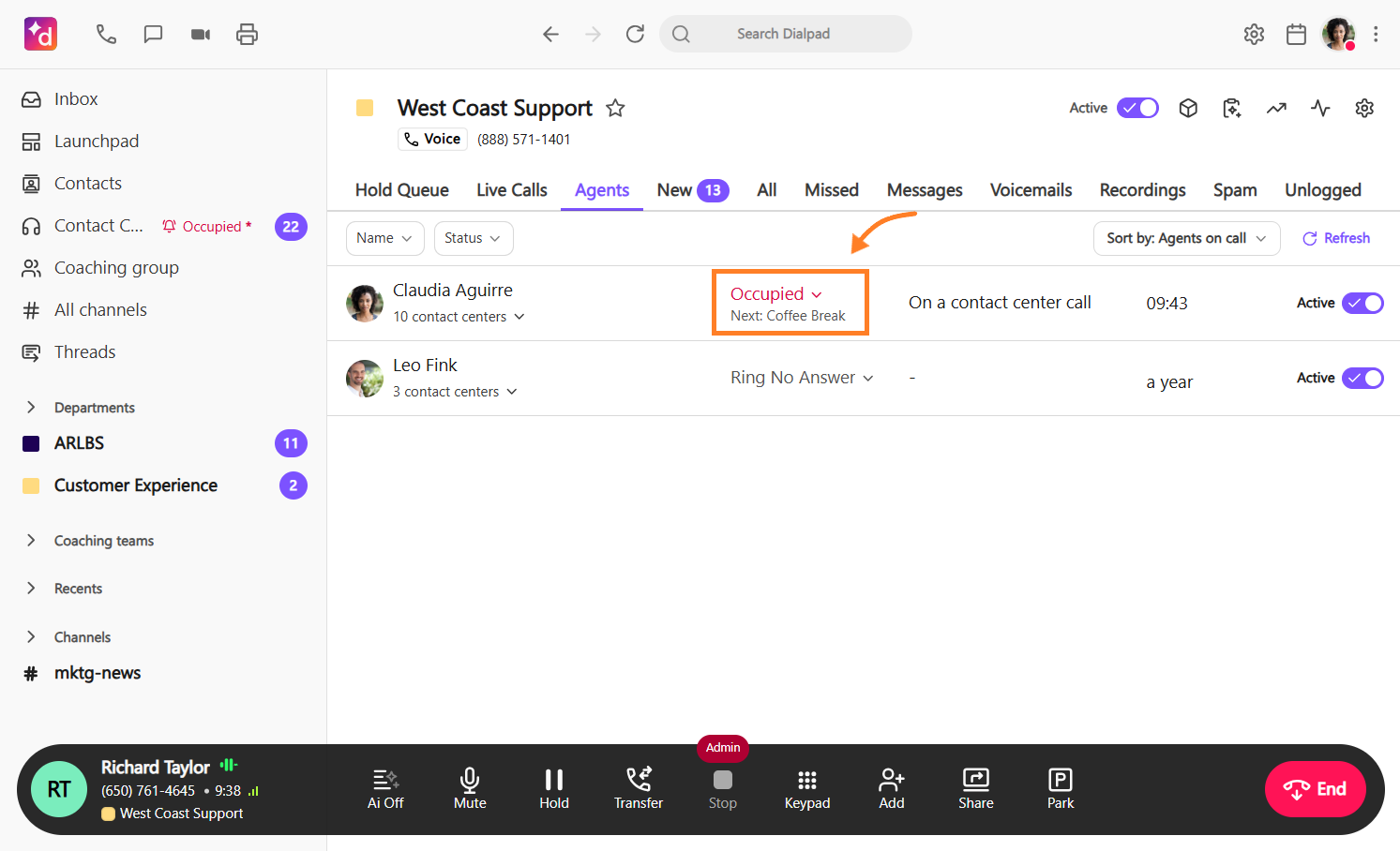Expand Claudia's 10 contact centers
This screenshot has height=851, width=1400.
pyautogui.click(x=459, y=317)
